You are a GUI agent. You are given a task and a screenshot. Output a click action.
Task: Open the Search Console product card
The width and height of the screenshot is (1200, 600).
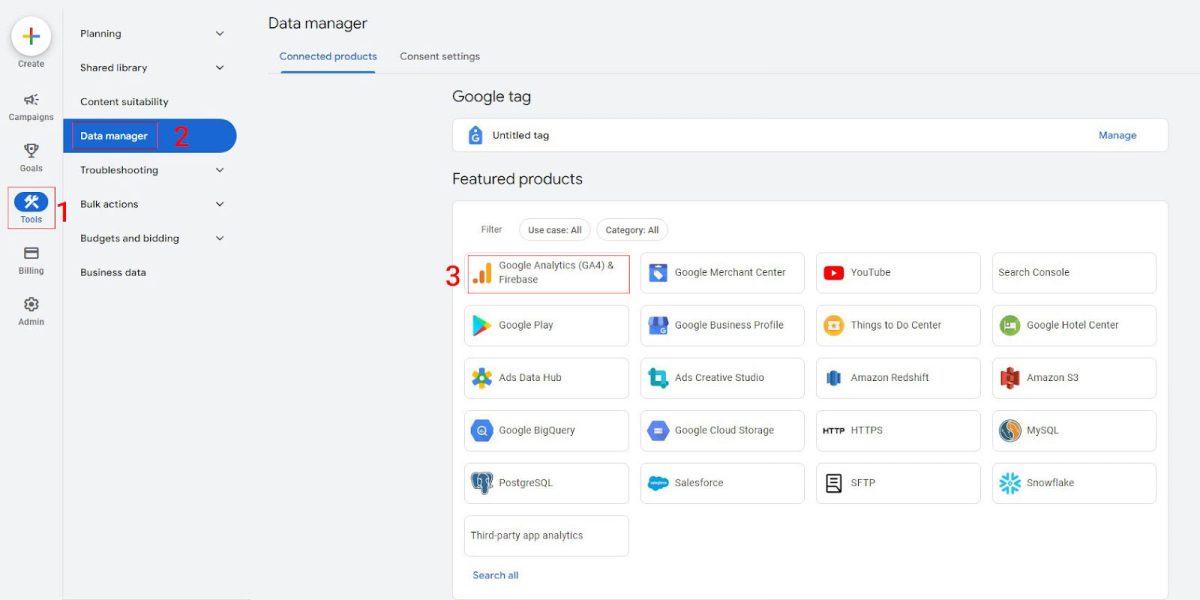(1074, 272)
